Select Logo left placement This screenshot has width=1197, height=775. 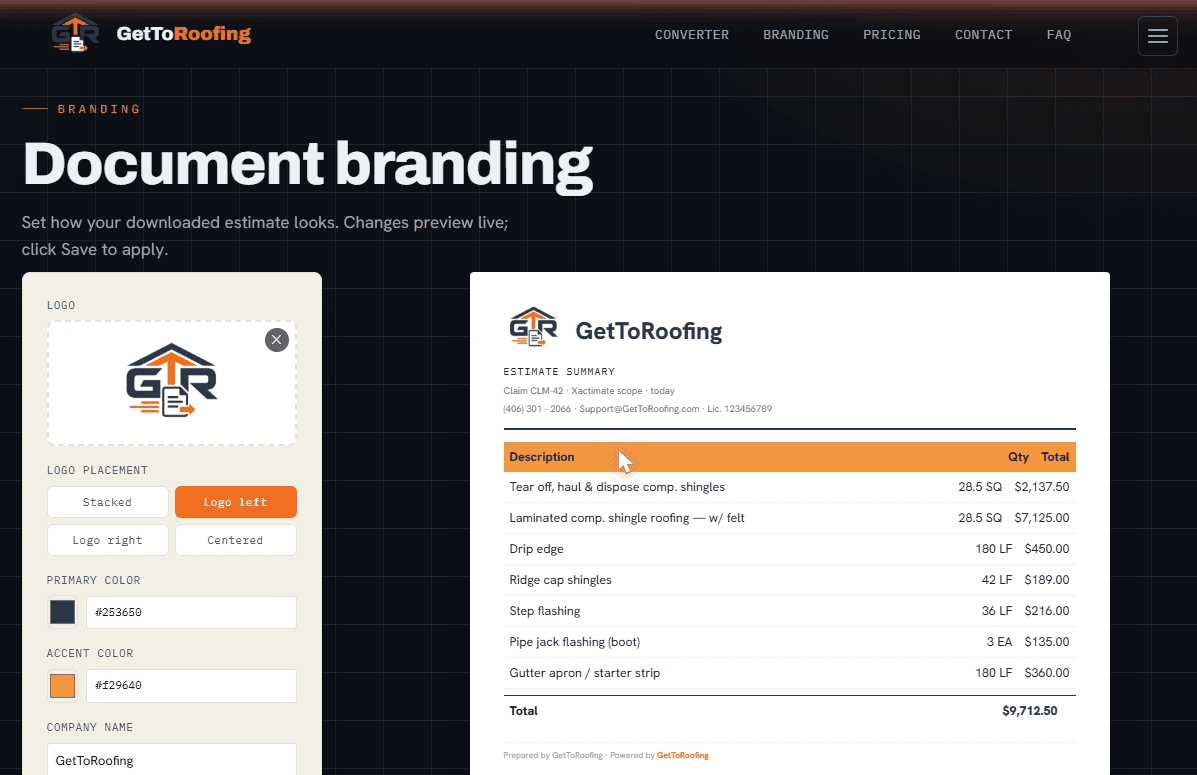click(x=235, y=502)
